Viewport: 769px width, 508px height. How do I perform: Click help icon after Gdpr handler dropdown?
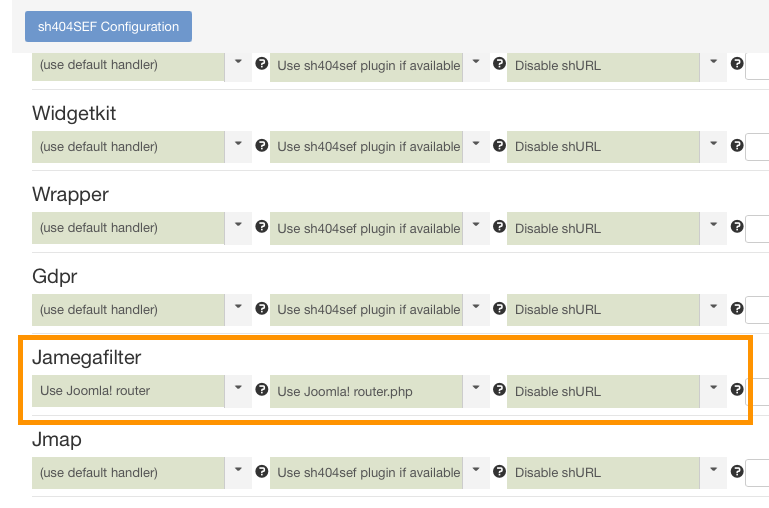262,309
